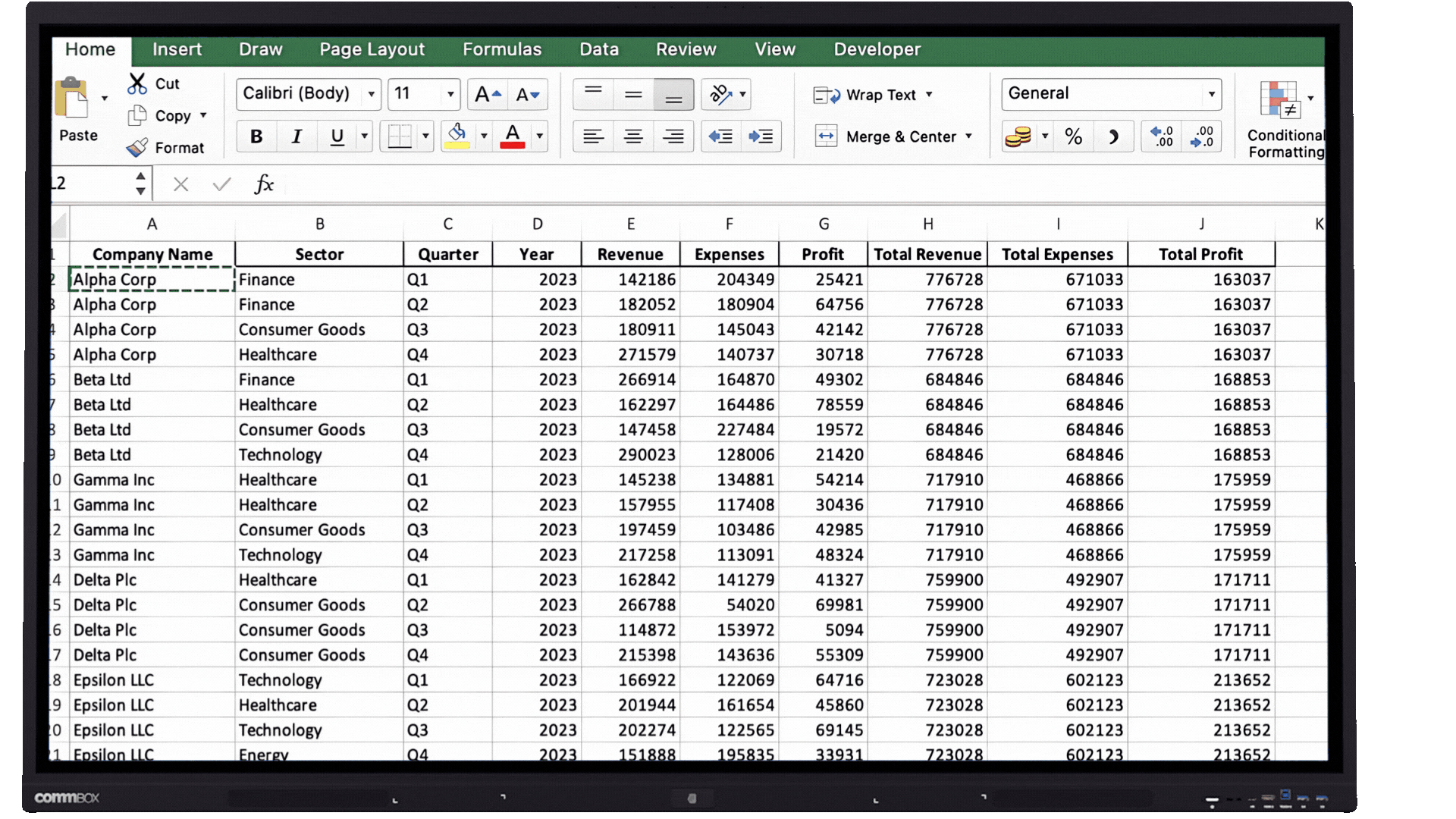Image resolution: width=1456 pixels, height=819 pixels.
Task: Switch to the Home tab
Action: click(90, 50)
